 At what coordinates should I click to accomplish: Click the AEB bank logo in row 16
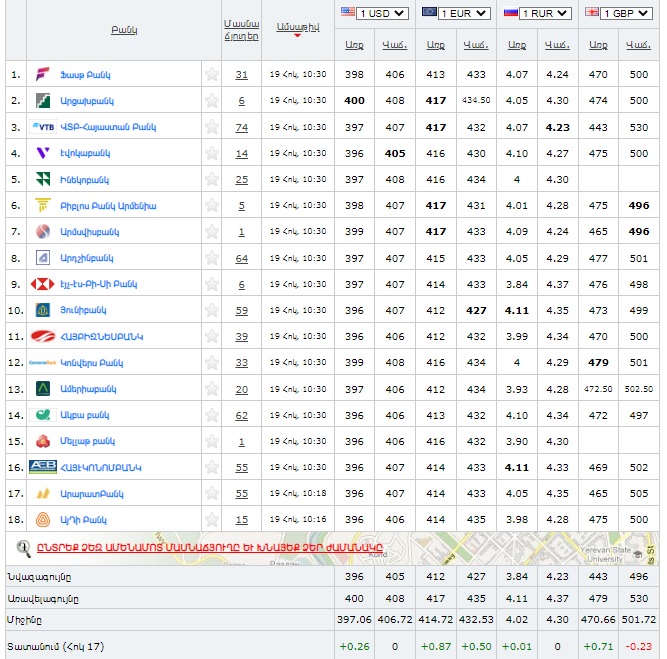pyautogui.click(x=43, y=467)
